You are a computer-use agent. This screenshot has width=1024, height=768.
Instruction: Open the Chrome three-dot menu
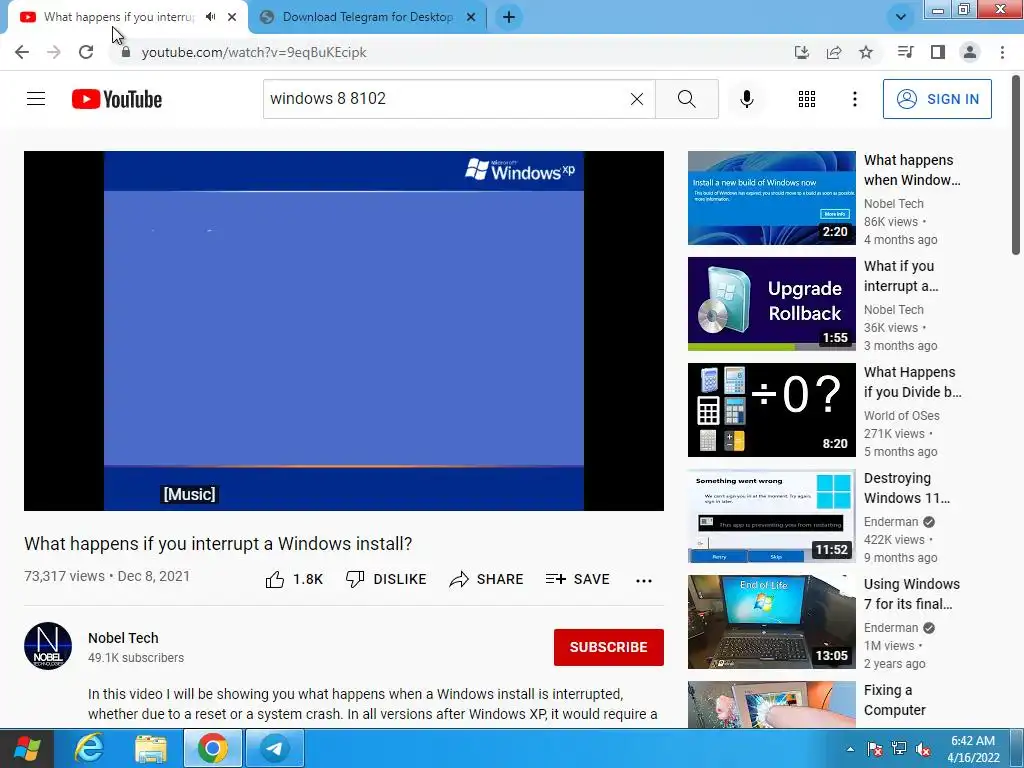[1002, 52]
